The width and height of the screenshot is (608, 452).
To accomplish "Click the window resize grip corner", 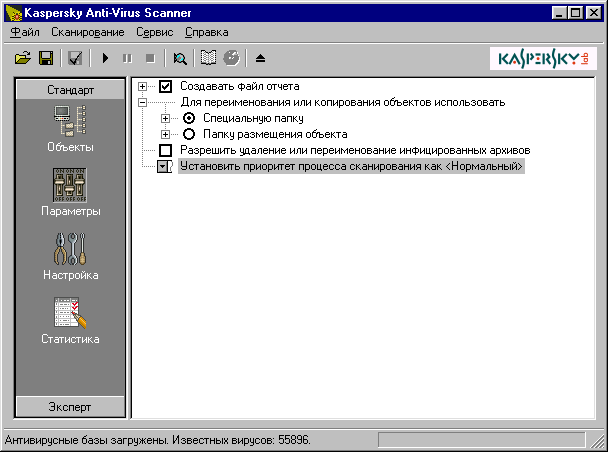I will [597, 441].
